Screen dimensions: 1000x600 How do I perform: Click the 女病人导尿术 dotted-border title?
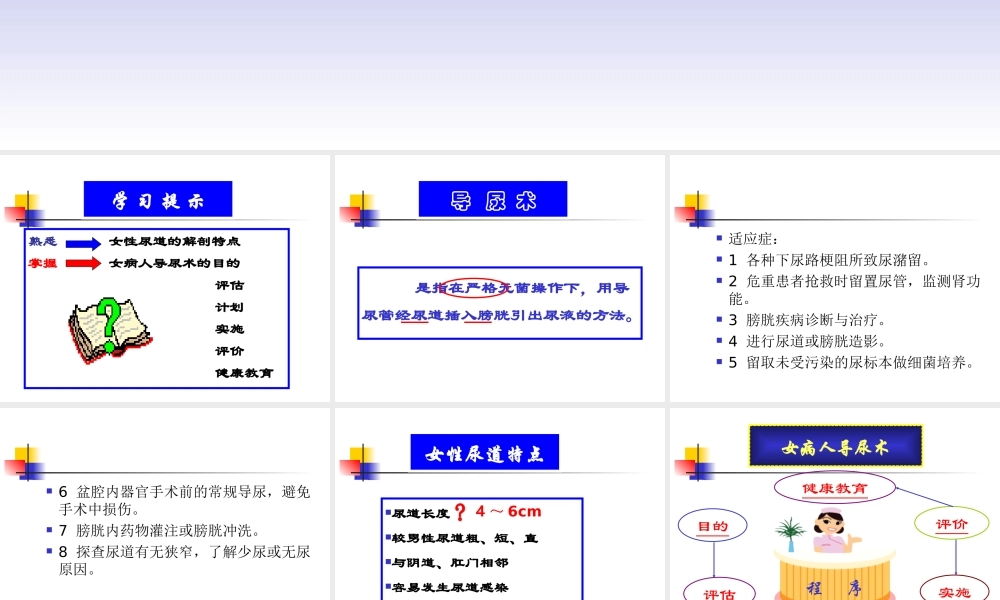[x=834, y=447]
